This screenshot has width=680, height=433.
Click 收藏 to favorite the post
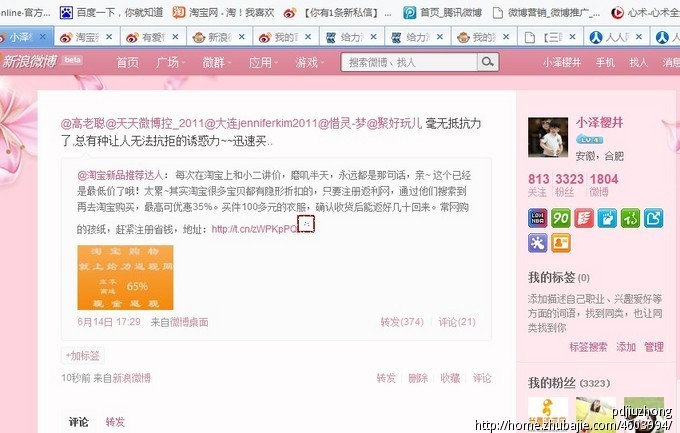[x=450, y=378]
